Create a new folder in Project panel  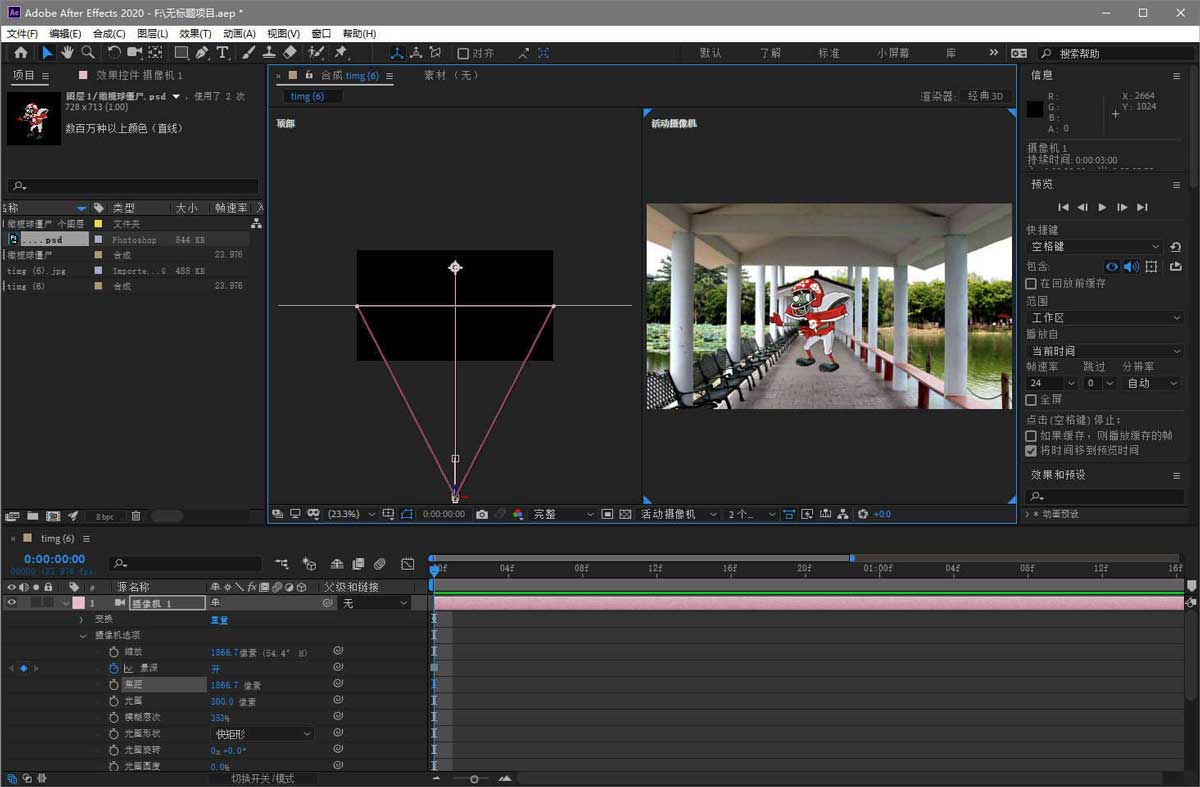(x=32, y=516)
